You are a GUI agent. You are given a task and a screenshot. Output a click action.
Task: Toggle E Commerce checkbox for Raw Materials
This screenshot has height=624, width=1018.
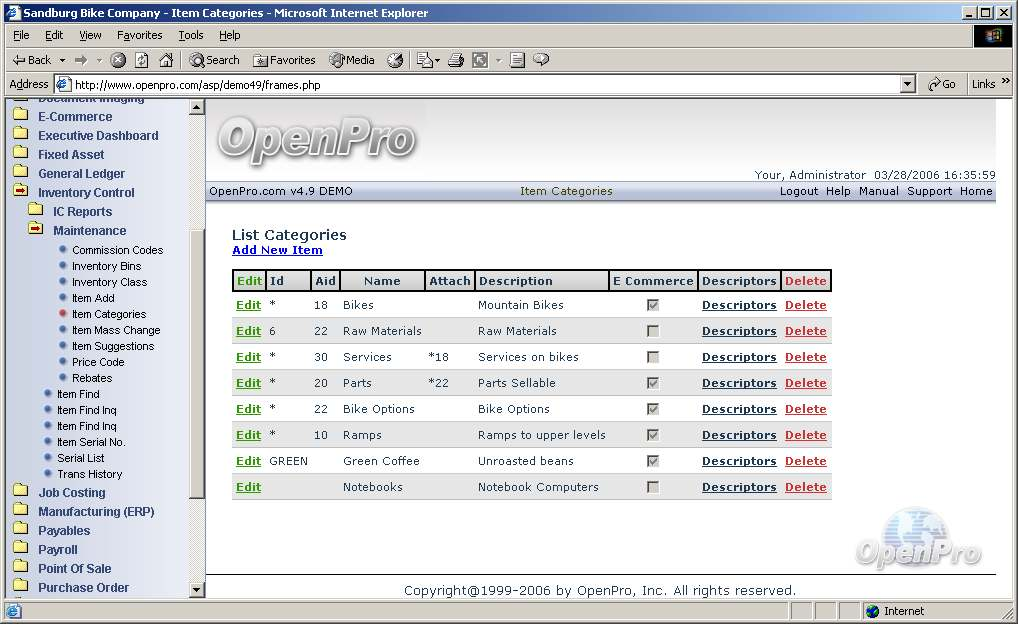(x=653, y=331)
